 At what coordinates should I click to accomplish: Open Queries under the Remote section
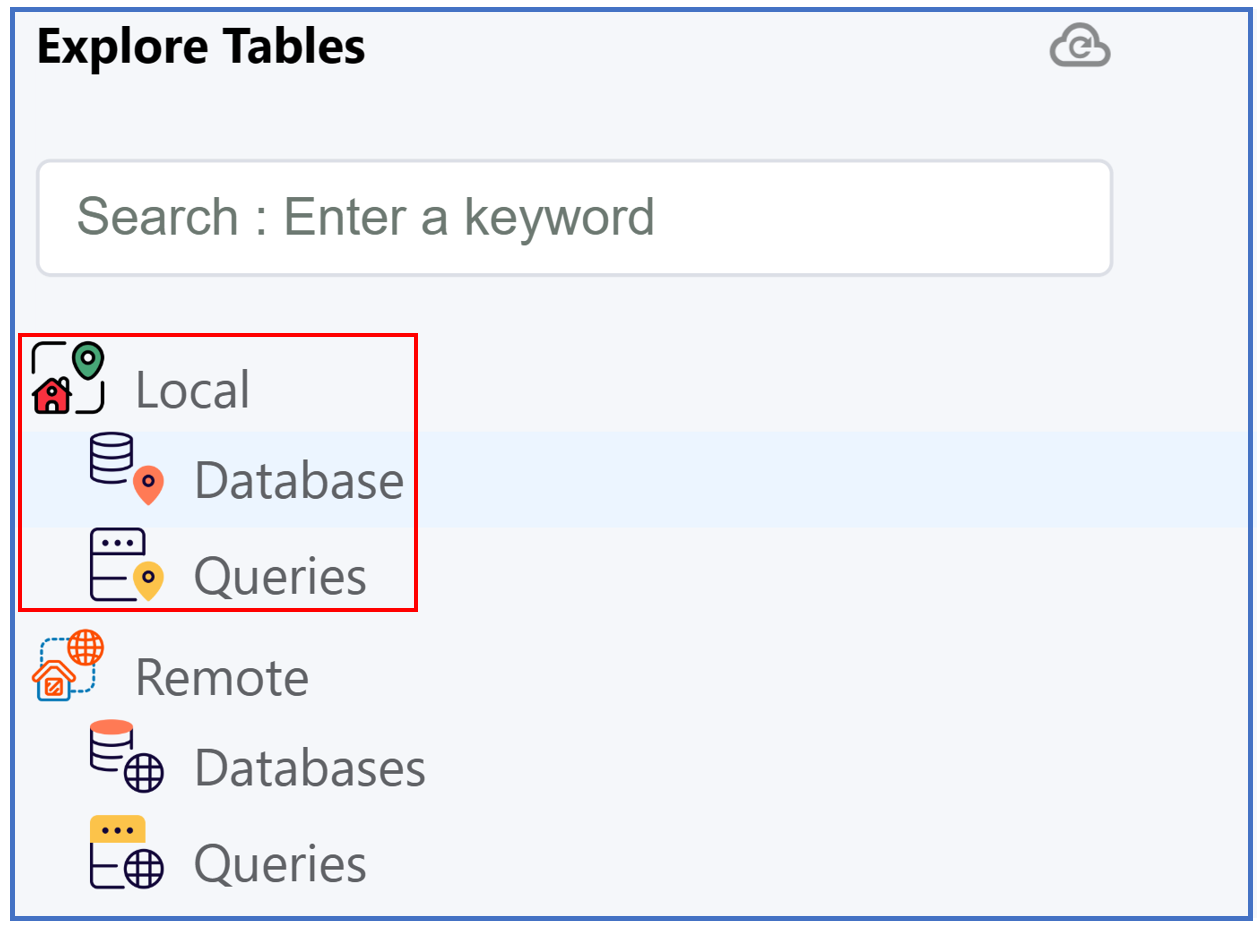(280, 864)
